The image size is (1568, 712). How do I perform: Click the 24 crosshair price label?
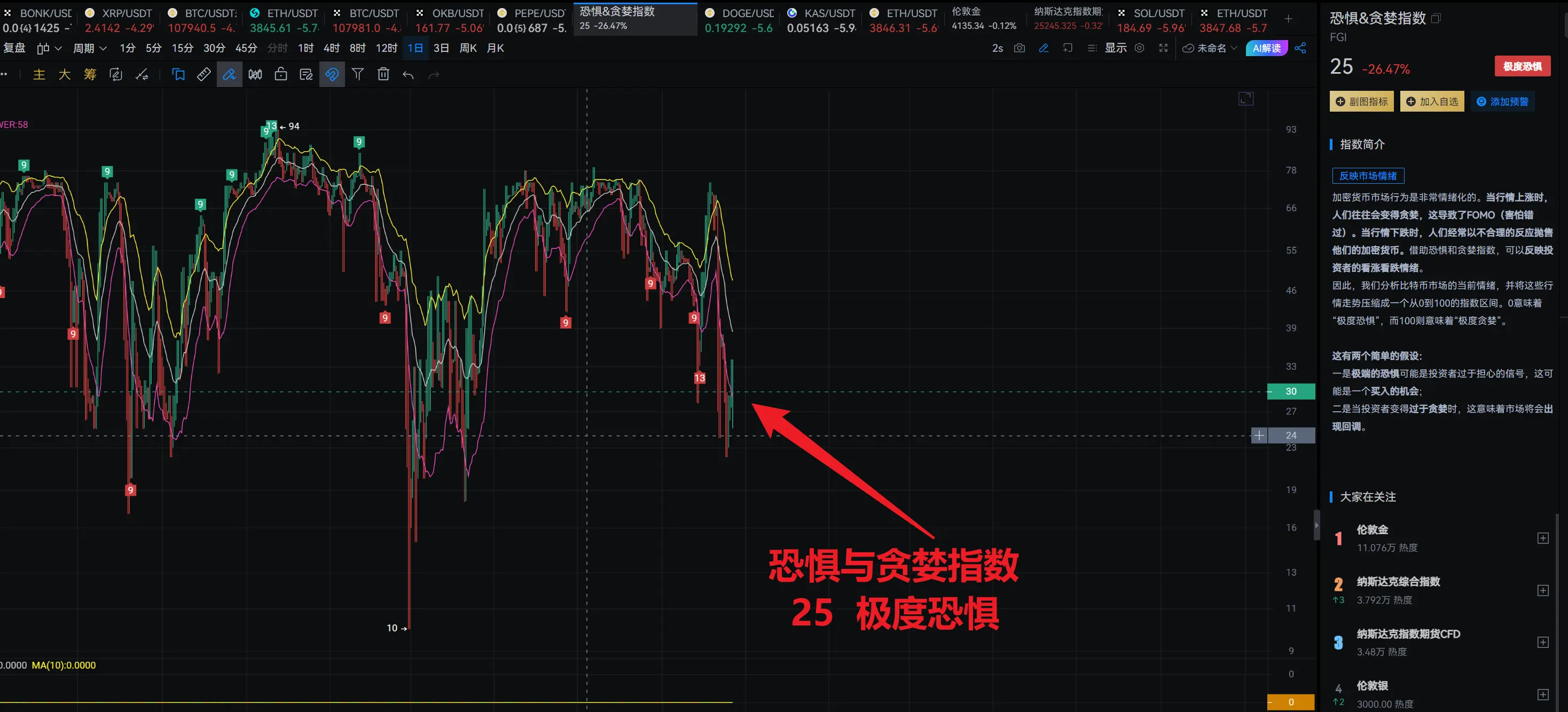pos(1291,435)
